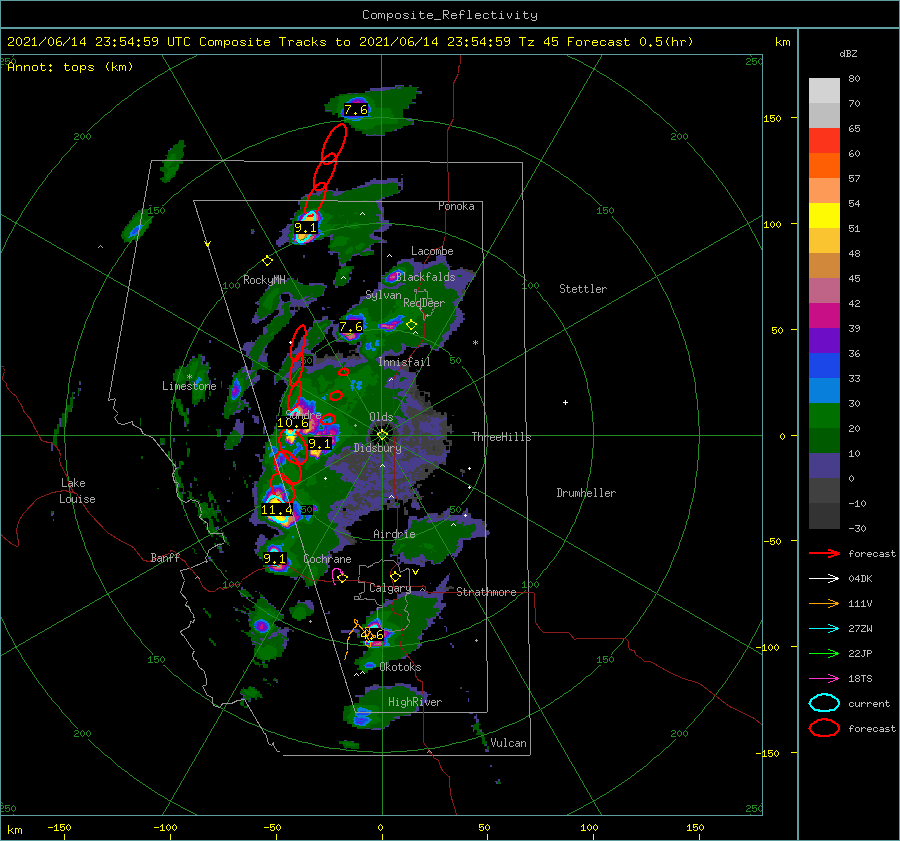Click the 9.1 storm top label left of Cochrane
The height and width of the screenshot is (841, 900).
[x=274, y=559]
